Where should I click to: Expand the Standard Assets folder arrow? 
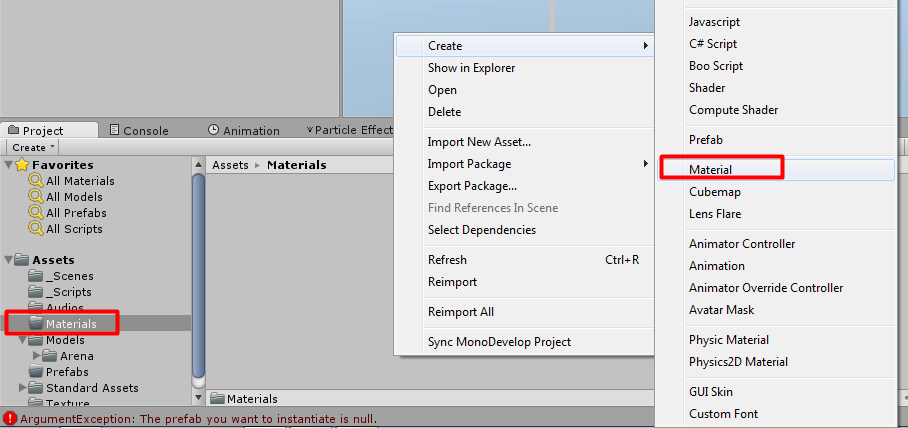pos(23,387)
